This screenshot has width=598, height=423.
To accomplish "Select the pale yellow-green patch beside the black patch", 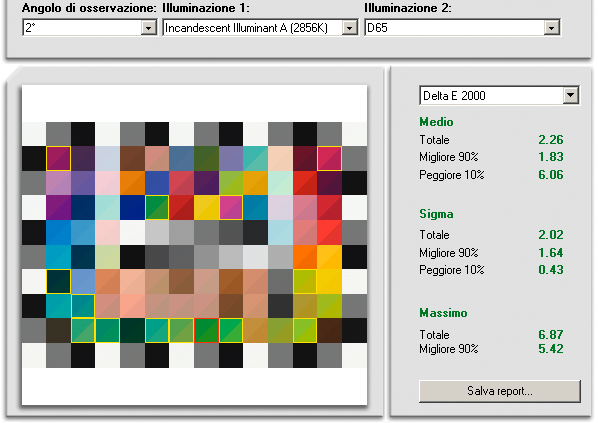I will click(x=108, y=257).
